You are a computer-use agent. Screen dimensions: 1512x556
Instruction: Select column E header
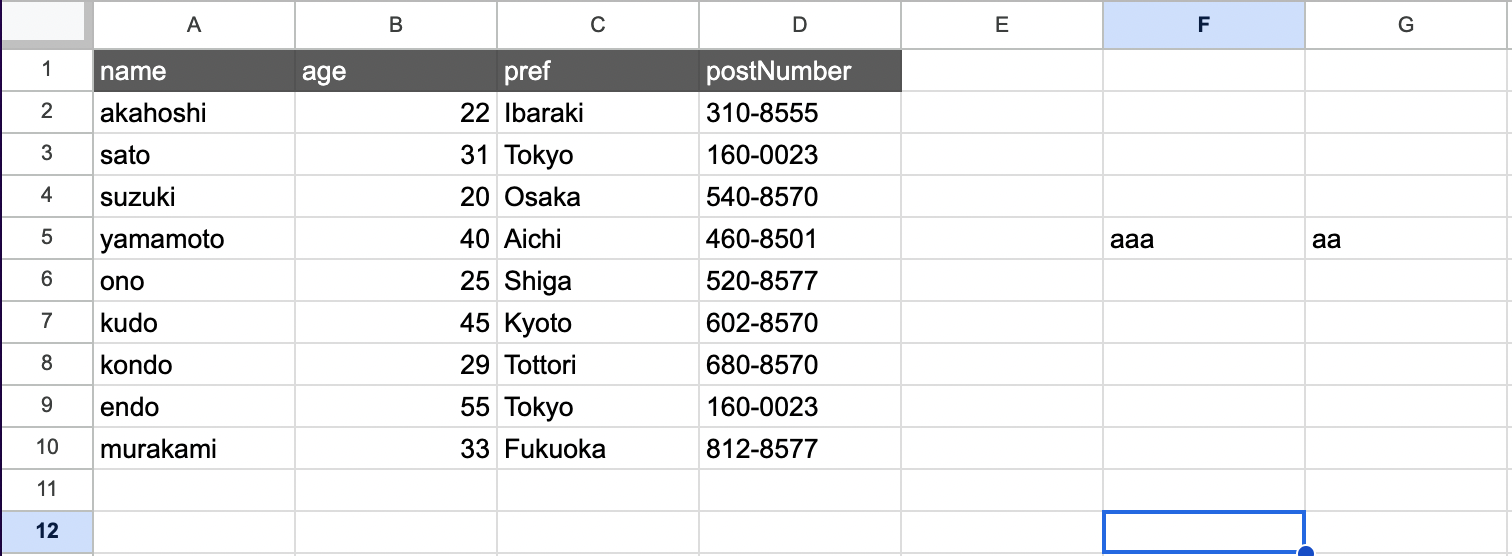[x=1002, y=25]
